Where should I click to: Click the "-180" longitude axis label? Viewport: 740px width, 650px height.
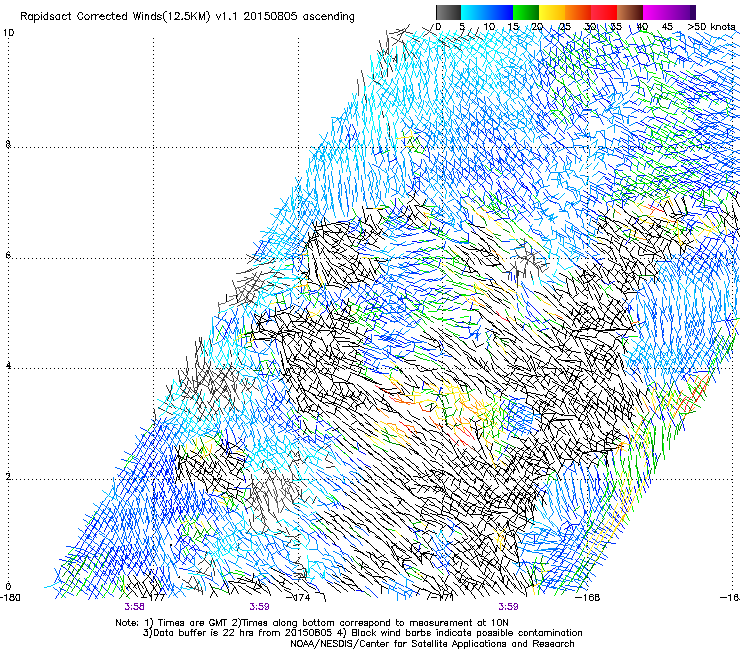tap(10, 598)
